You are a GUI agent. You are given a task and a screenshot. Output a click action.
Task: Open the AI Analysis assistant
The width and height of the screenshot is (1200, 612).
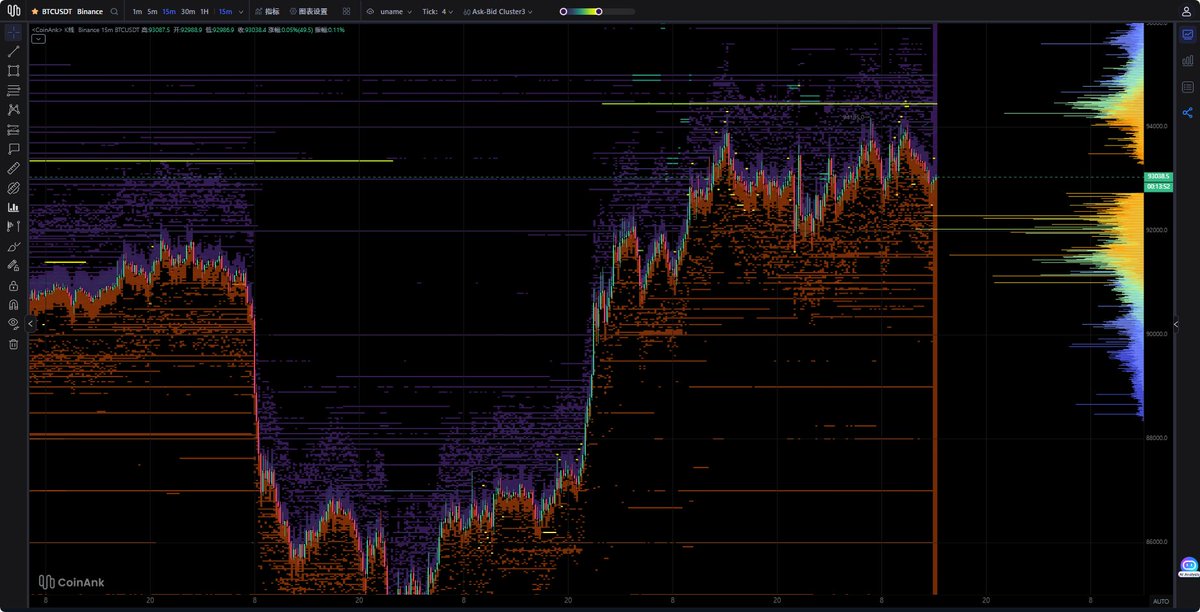tap(1188, 567)
